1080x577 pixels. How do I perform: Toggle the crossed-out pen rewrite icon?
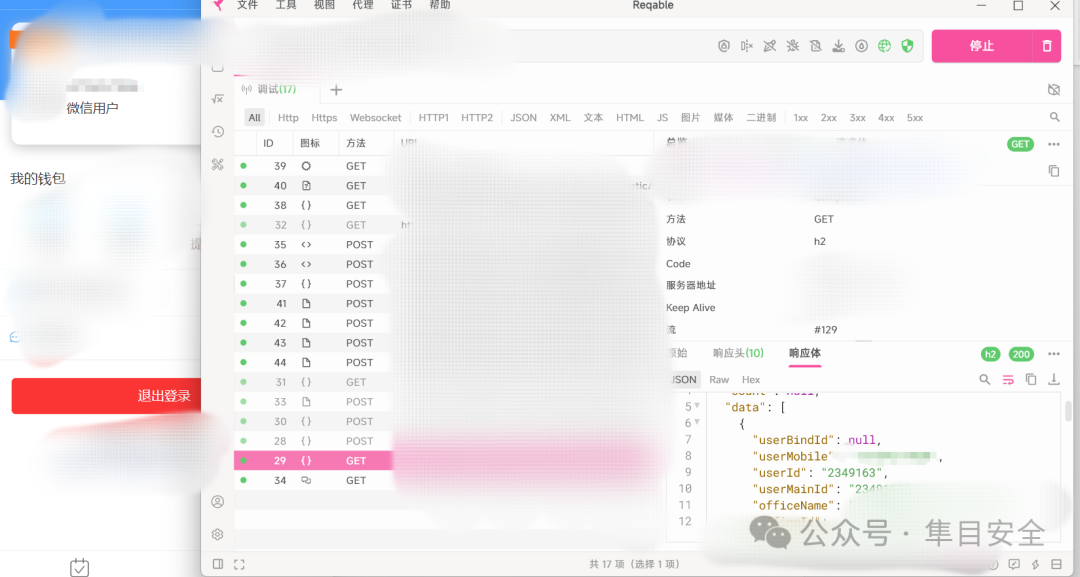[x=770, y=46]
